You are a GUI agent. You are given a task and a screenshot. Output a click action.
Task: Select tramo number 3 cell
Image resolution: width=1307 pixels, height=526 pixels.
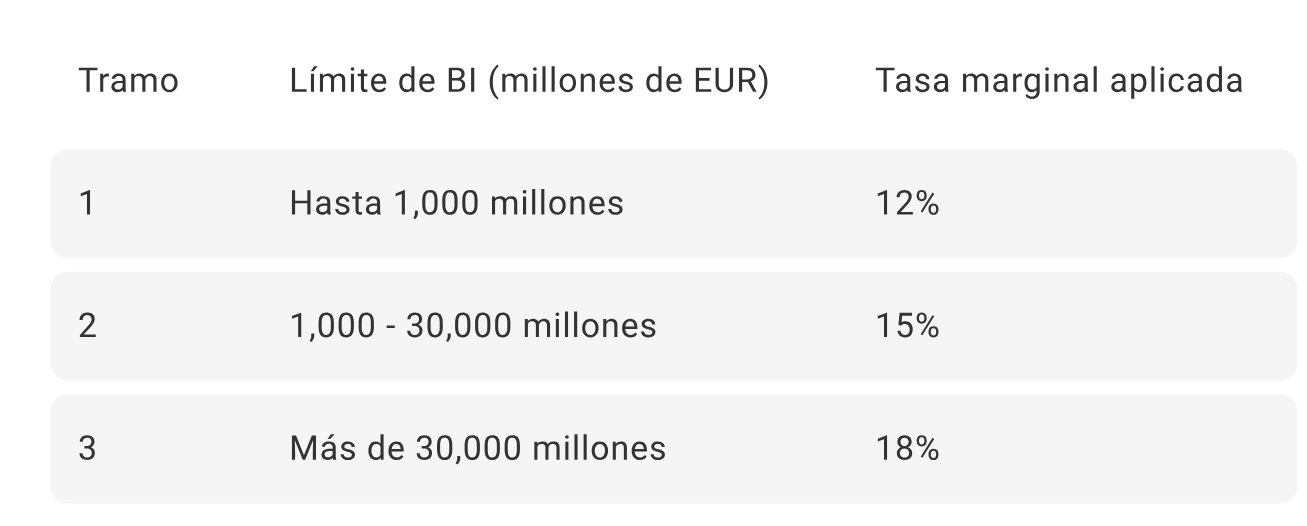click(87, 448)
